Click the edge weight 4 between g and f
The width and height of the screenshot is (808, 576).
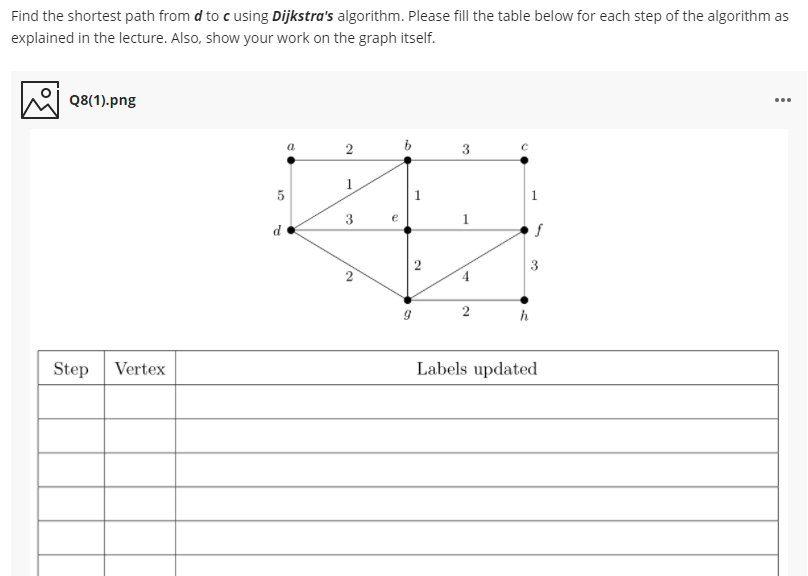[x=465, y=277]
